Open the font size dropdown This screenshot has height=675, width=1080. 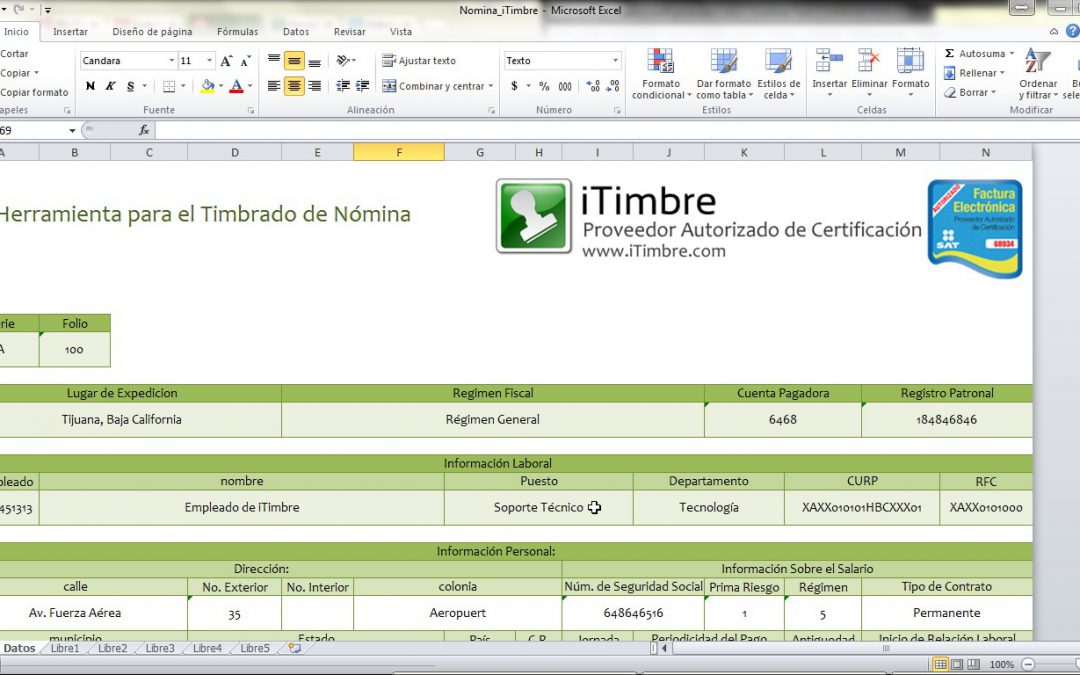(x=210, y=61)
